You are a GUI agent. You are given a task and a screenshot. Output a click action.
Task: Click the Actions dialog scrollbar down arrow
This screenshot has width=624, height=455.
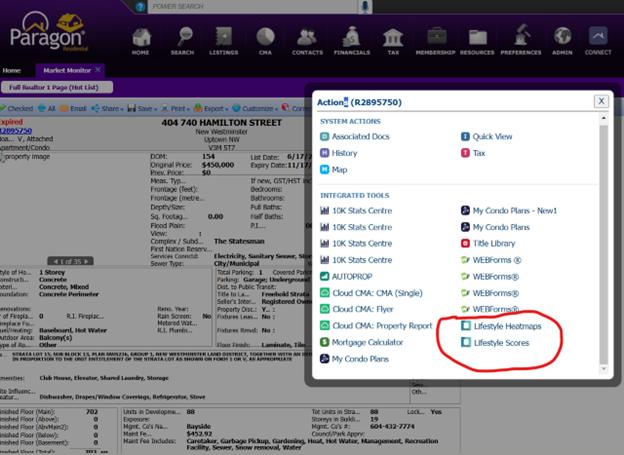coord(604,369)
